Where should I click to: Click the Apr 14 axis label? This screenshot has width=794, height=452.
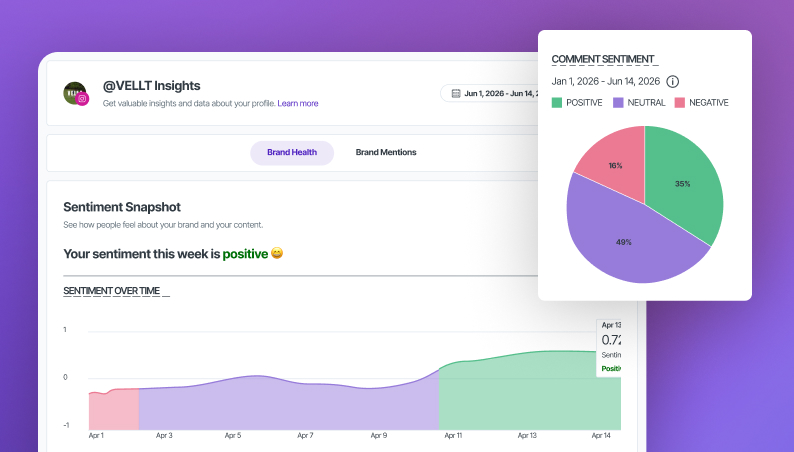click(601, 435)
